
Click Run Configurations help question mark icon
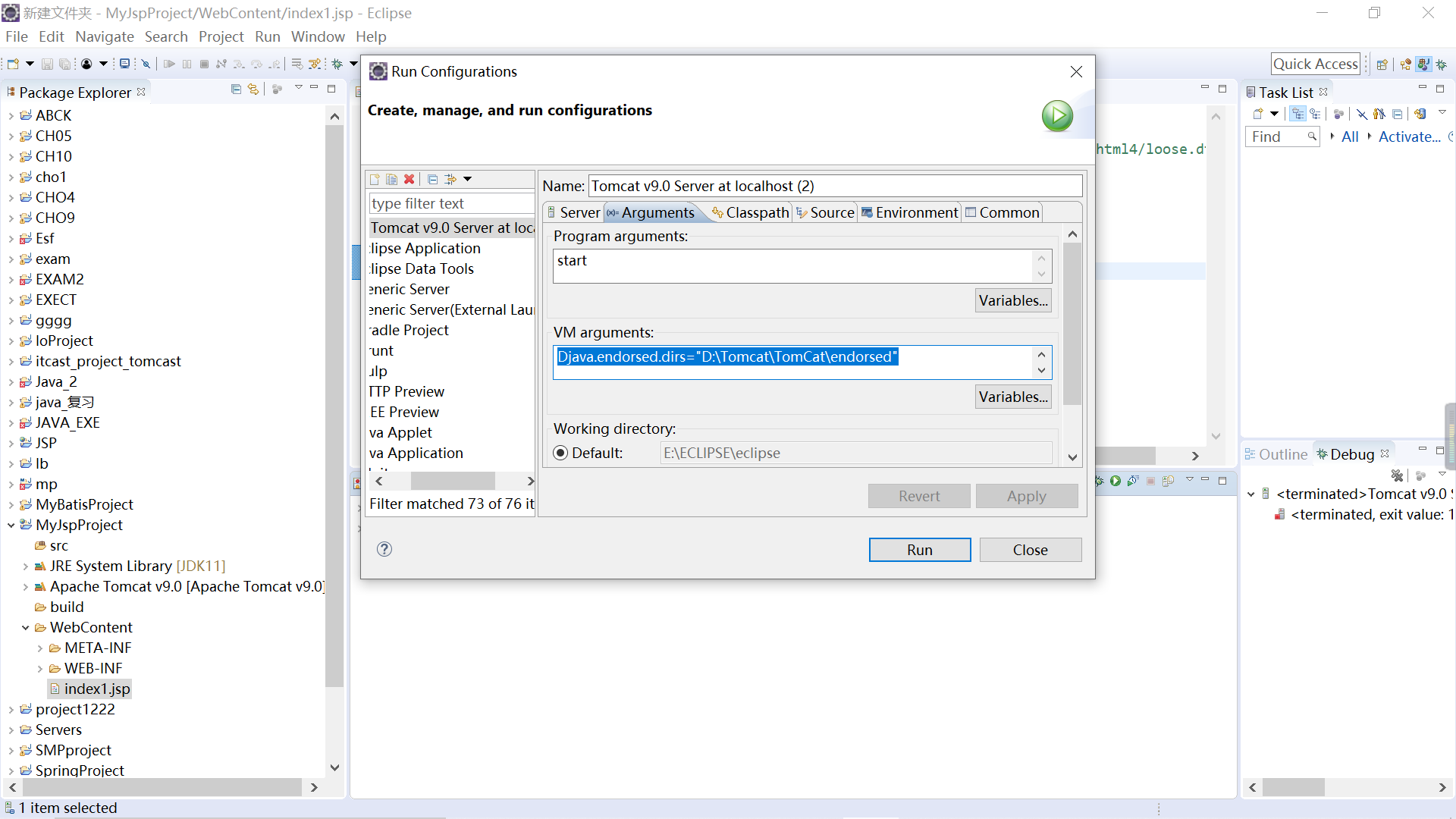(384, 549)
